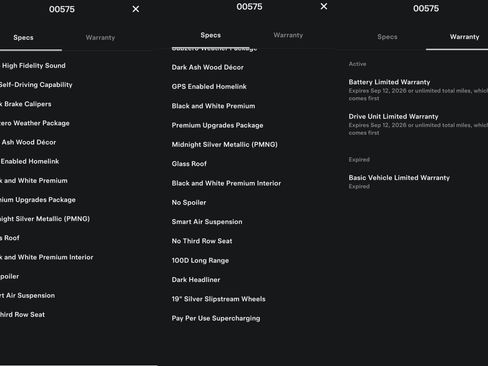The height and width of the screenshot is (366, 488).
Task: Select the Drive Unit Limited Warranty entry
Action: [393, 116]
